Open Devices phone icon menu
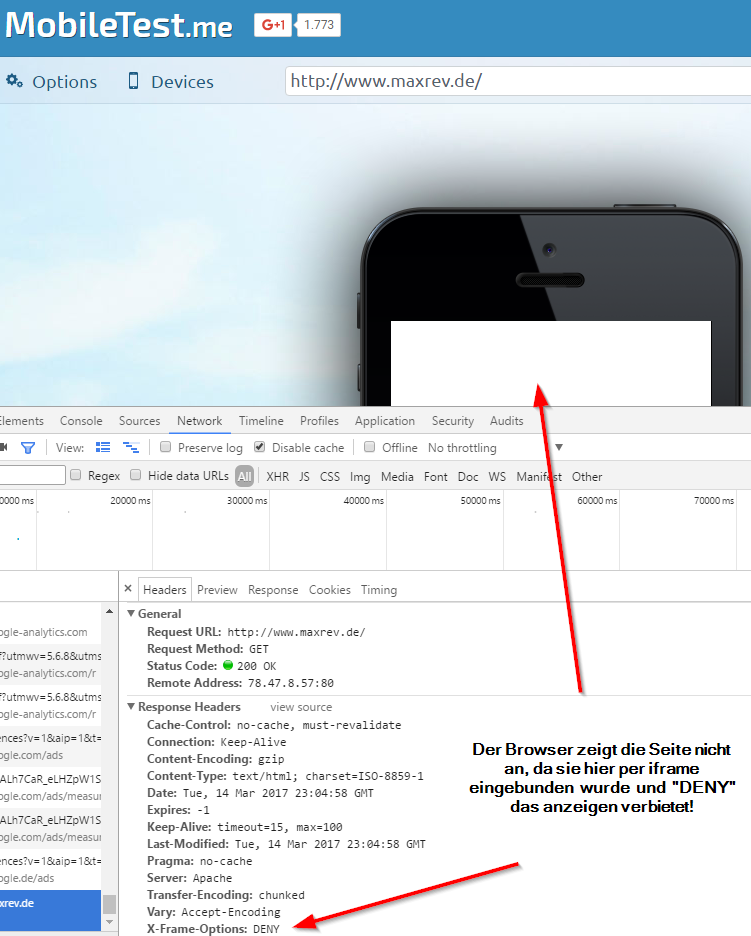The height and width of the screenshot is (936, 751). coord(171,82)
